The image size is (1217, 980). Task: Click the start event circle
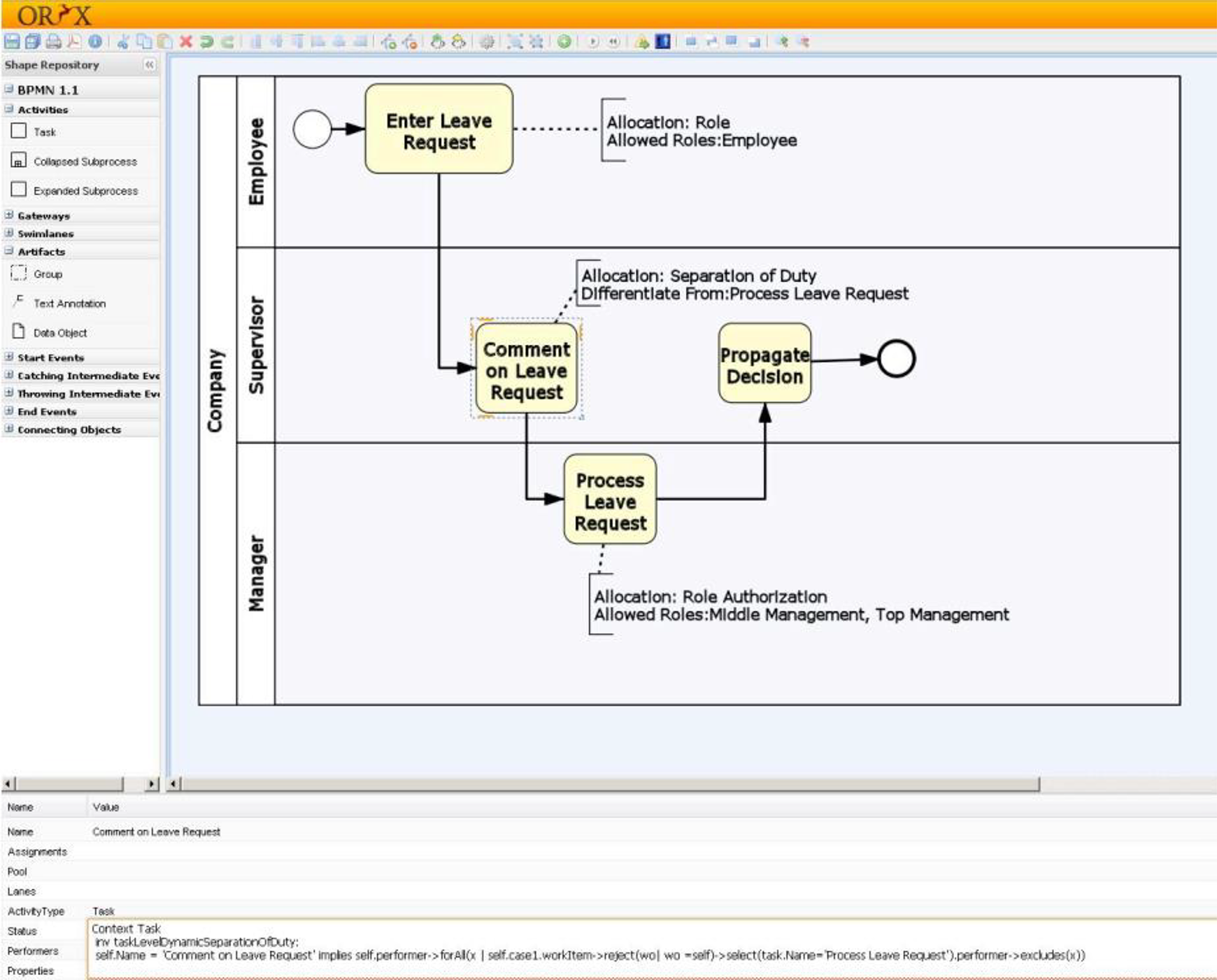pos(312,129)
